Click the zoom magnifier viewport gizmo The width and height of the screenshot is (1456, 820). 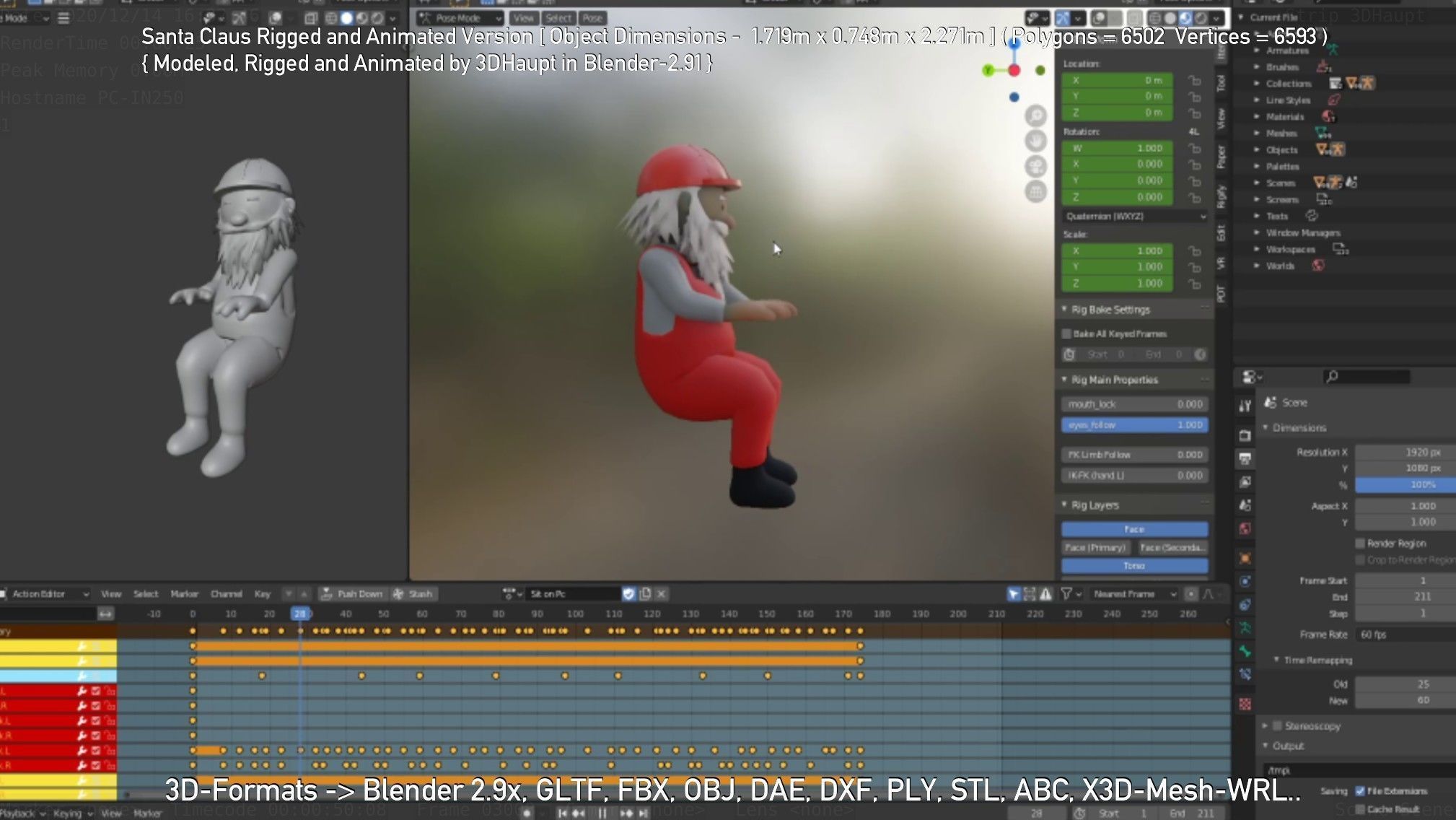click(x=1036, y=115)
